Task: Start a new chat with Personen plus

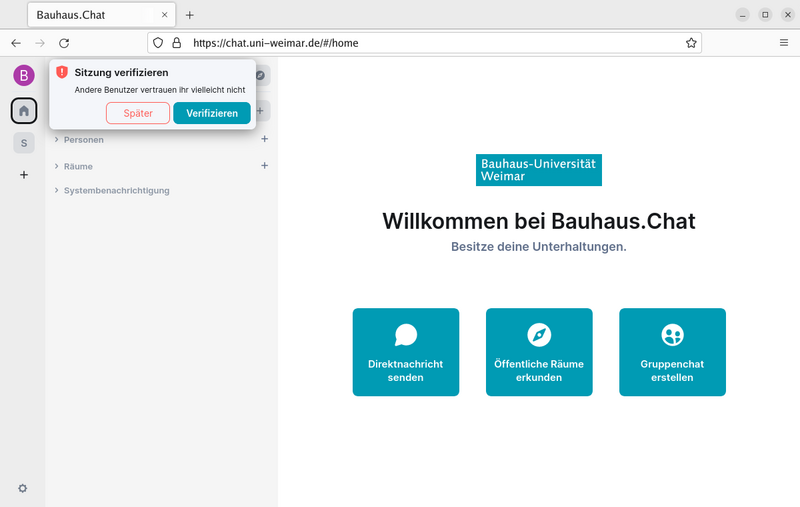Action: [264, 139]
